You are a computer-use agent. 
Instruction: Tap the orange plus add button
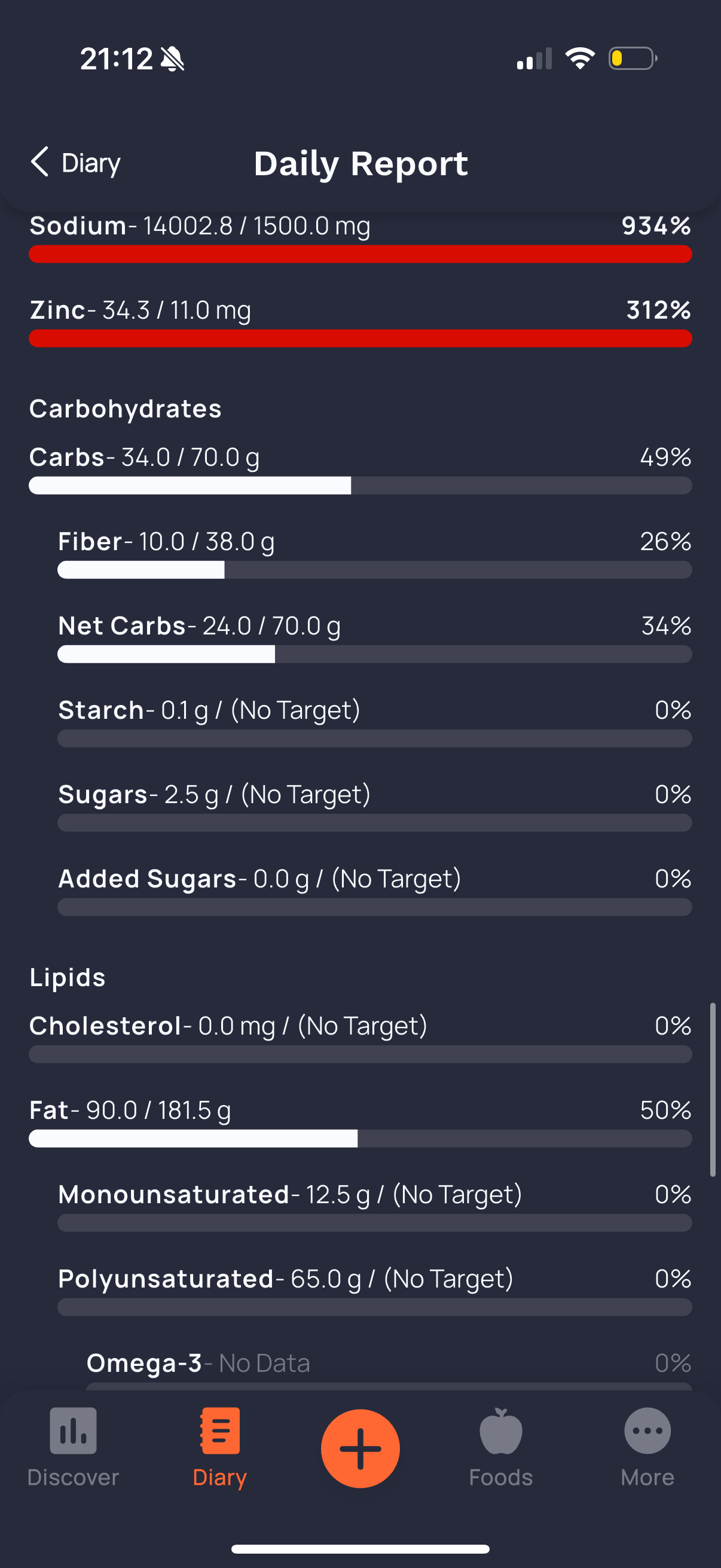coord(360,1448)
